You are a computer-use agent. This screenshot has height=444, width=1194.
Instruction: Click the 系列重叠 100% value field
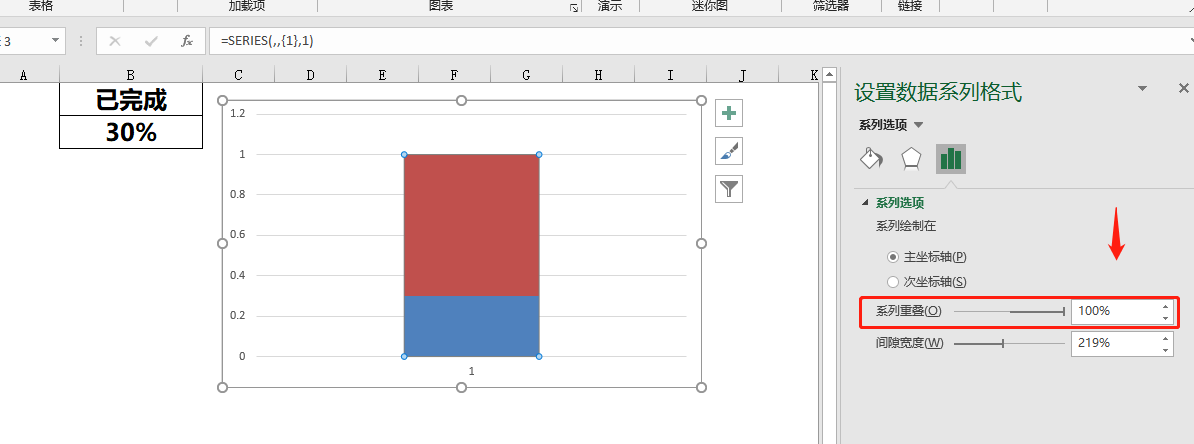1115,311
